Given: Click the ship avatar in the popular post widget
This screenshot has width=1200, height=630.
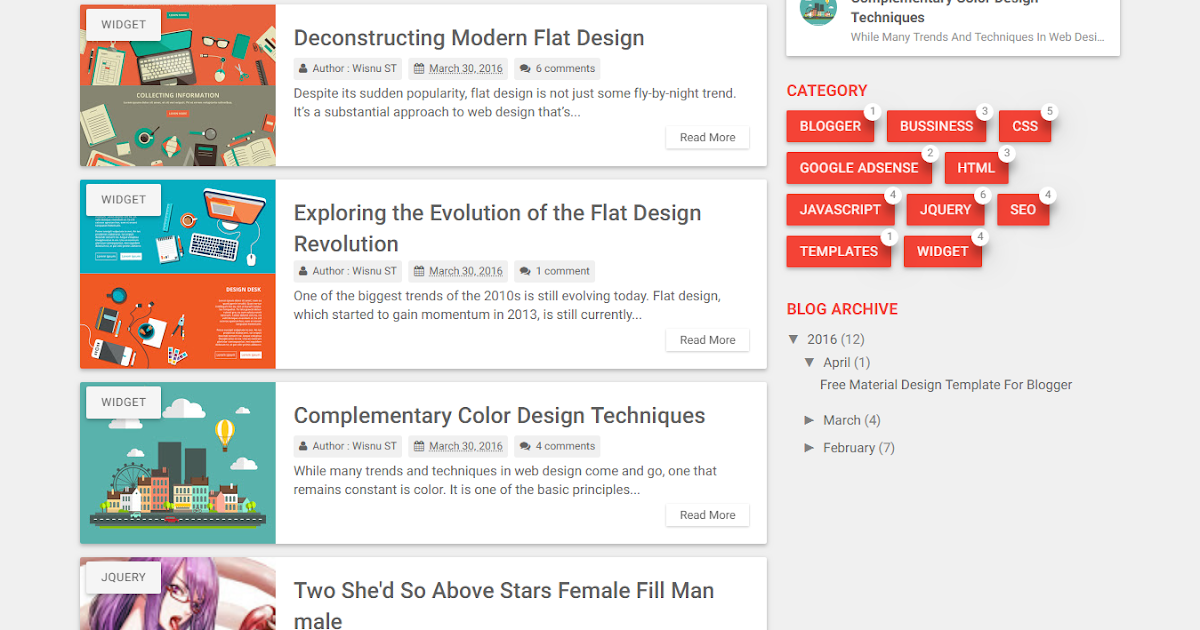Looking at the screenshot, I should pyautogui.click(x=818, y=14).
